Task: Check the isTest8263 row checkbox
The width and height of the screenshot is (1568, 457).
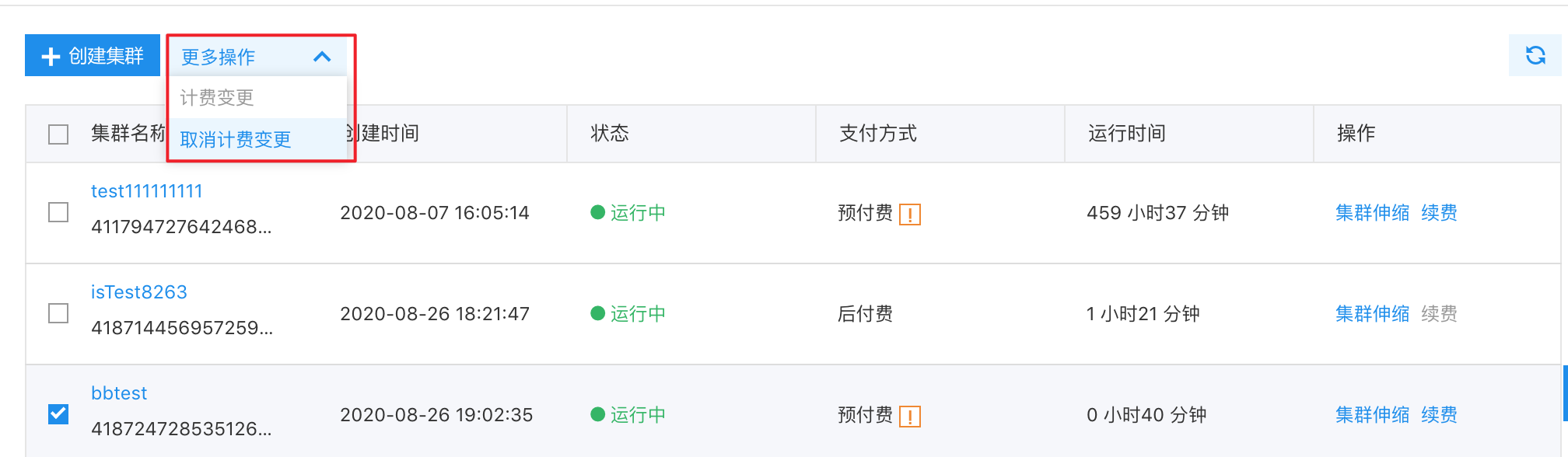Action: [x=58, y=313]
